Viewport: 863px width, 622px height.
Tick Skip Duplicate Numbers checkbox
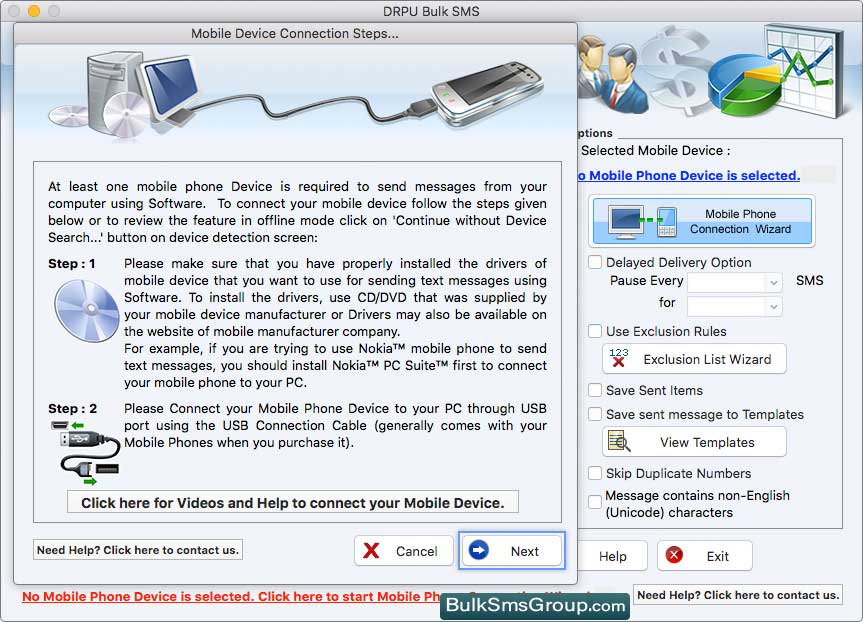click(595, 473)
